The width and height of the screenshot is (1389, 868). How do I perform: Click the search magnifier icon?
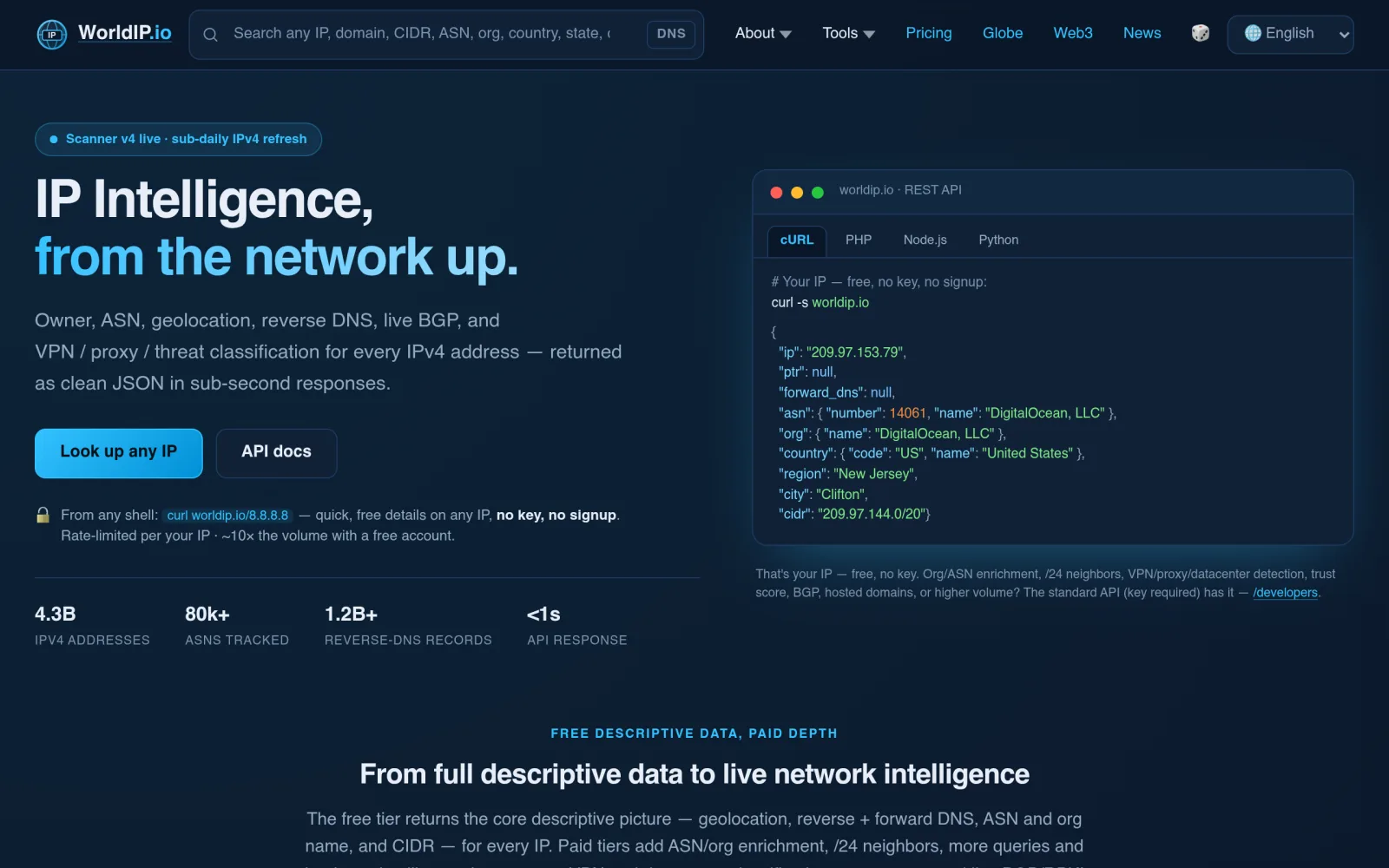pyautogui.click(x=210, y=35)
